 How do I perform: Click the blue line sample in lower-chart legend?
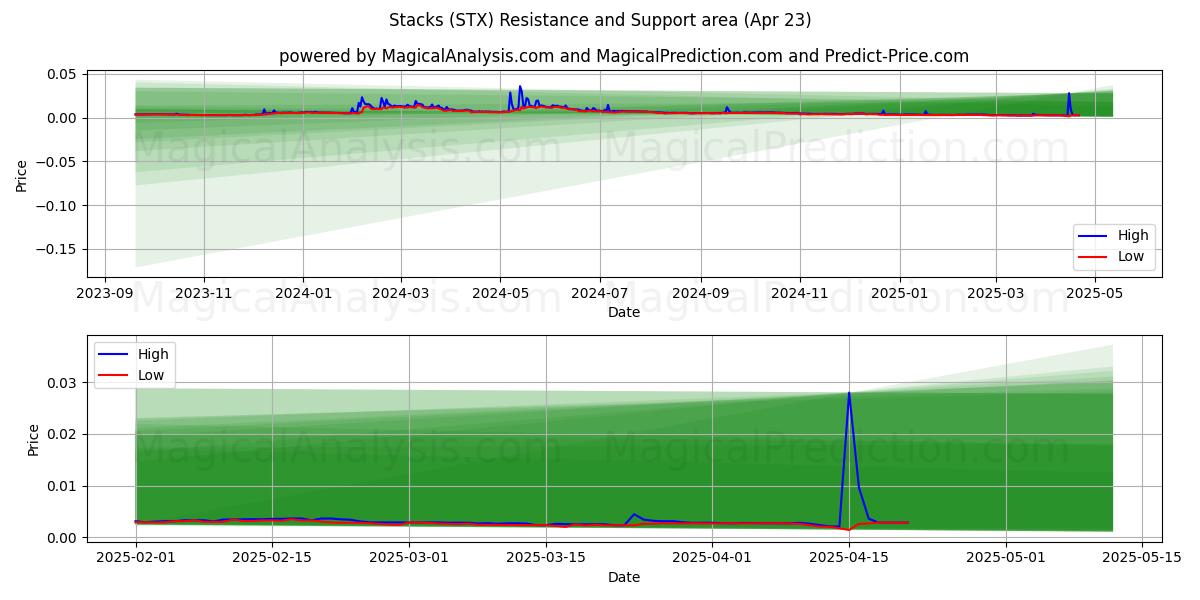click(113, 355)
